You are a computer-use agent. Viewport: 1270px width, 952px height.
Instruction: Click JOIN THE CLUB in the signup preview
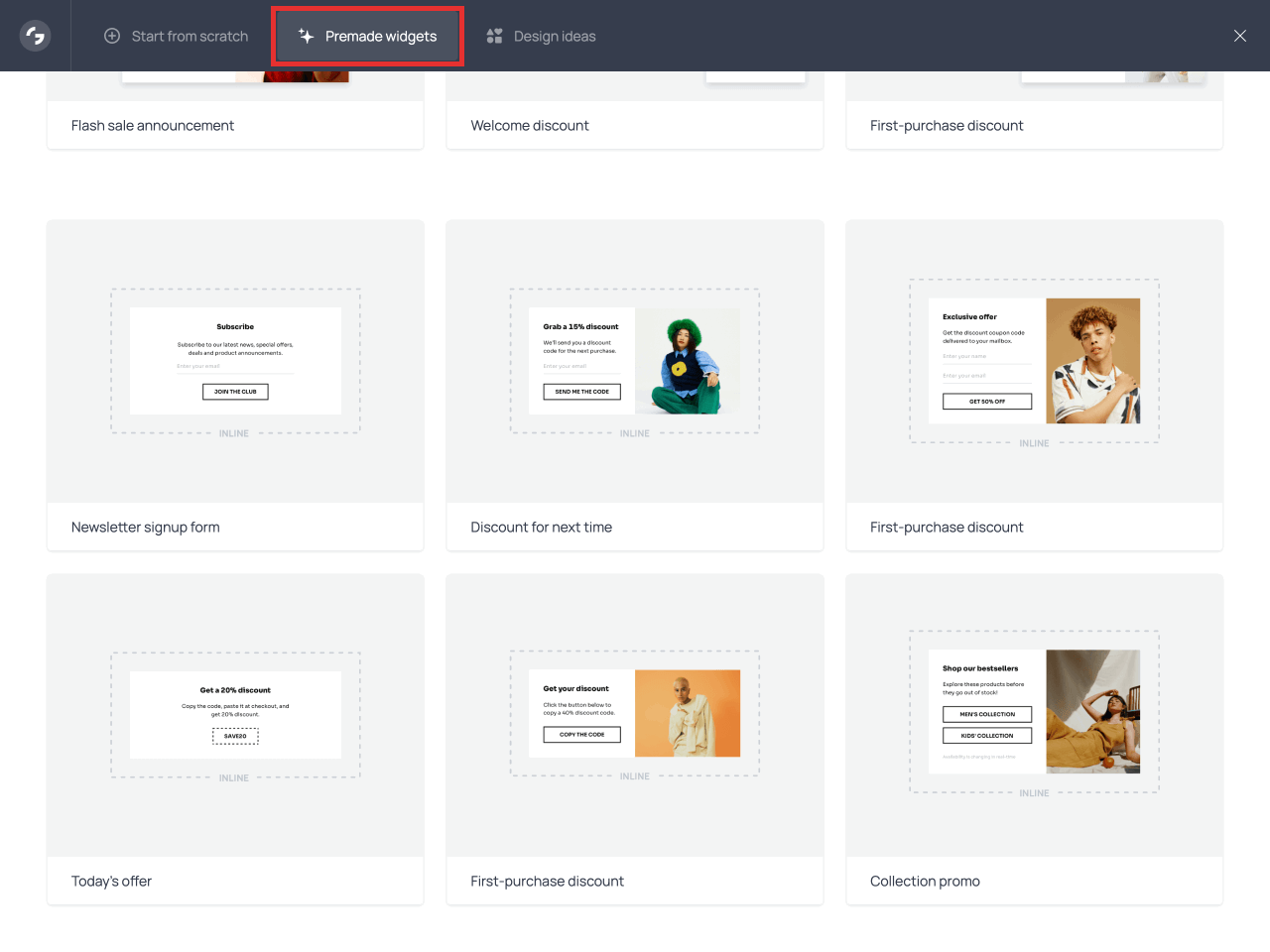tap(235, 392)
